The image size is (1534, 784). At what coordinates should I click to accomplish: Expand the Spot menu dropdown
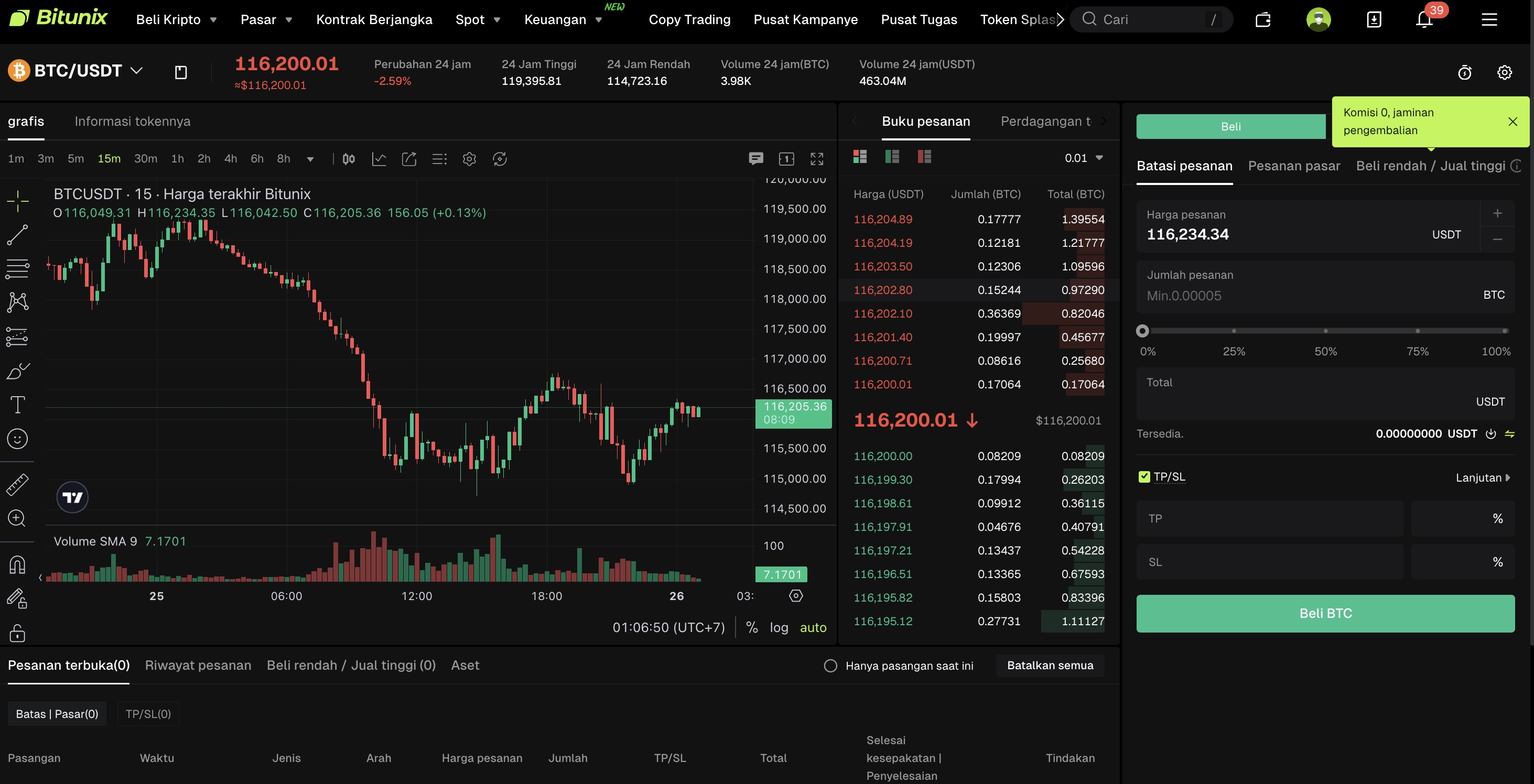477,19
